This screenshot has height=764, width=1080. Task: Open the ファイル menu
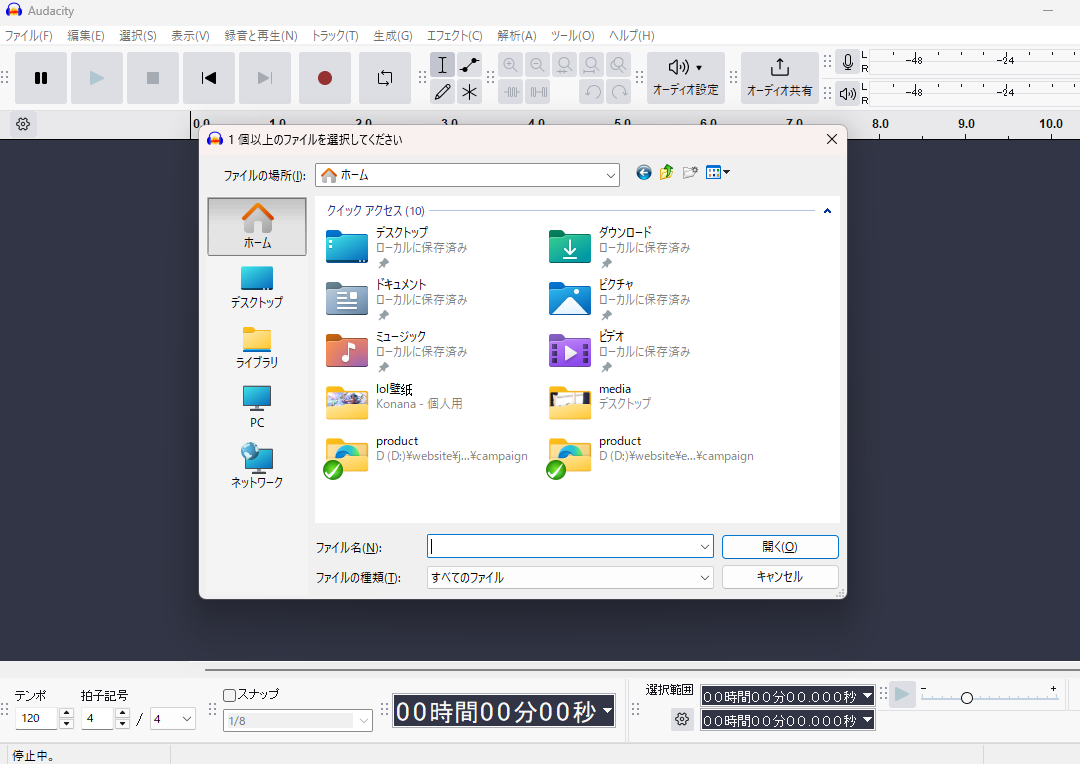click(x=29, y=35)
